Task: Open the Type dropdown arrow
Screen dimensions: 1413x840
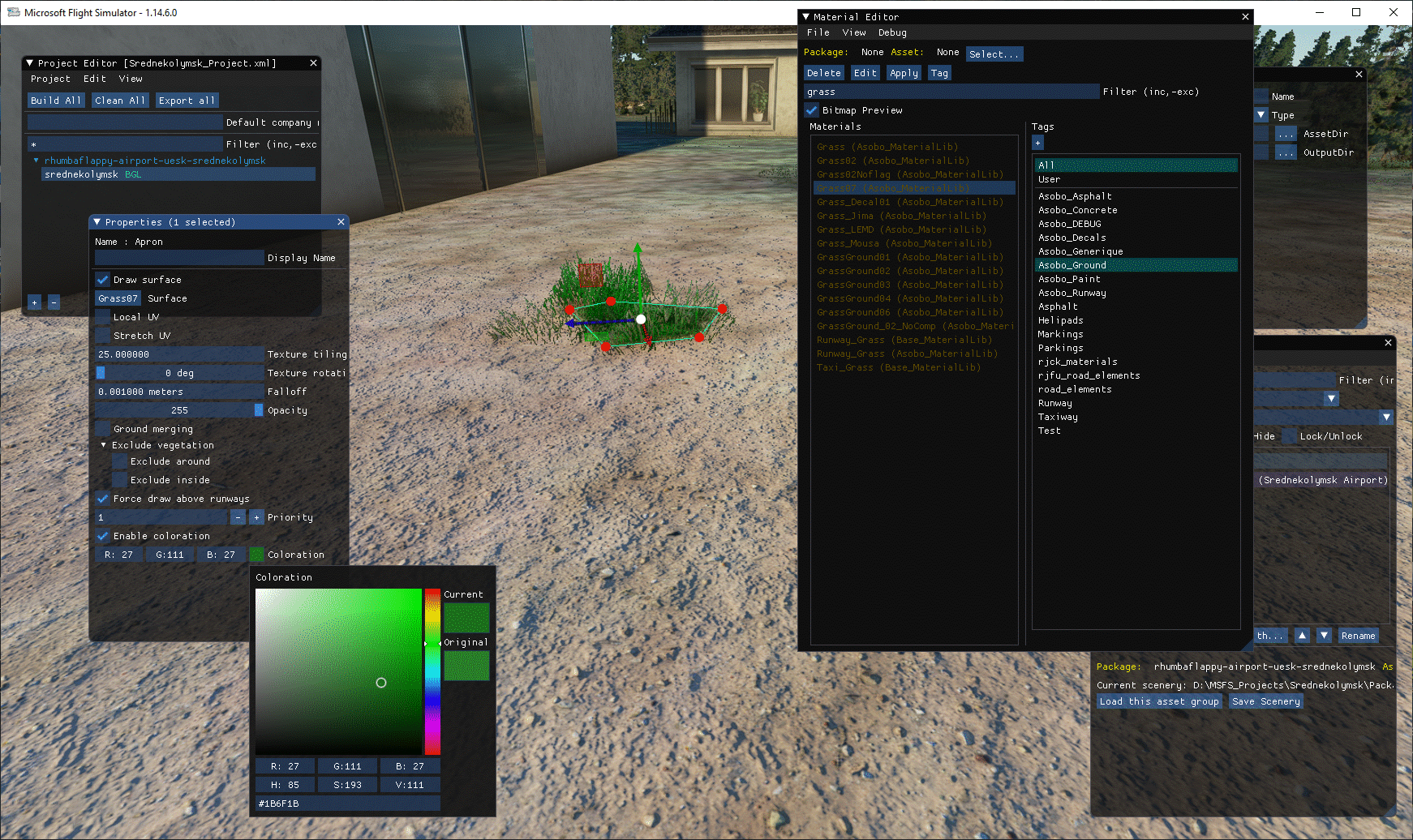Action: coord(1261,115)
